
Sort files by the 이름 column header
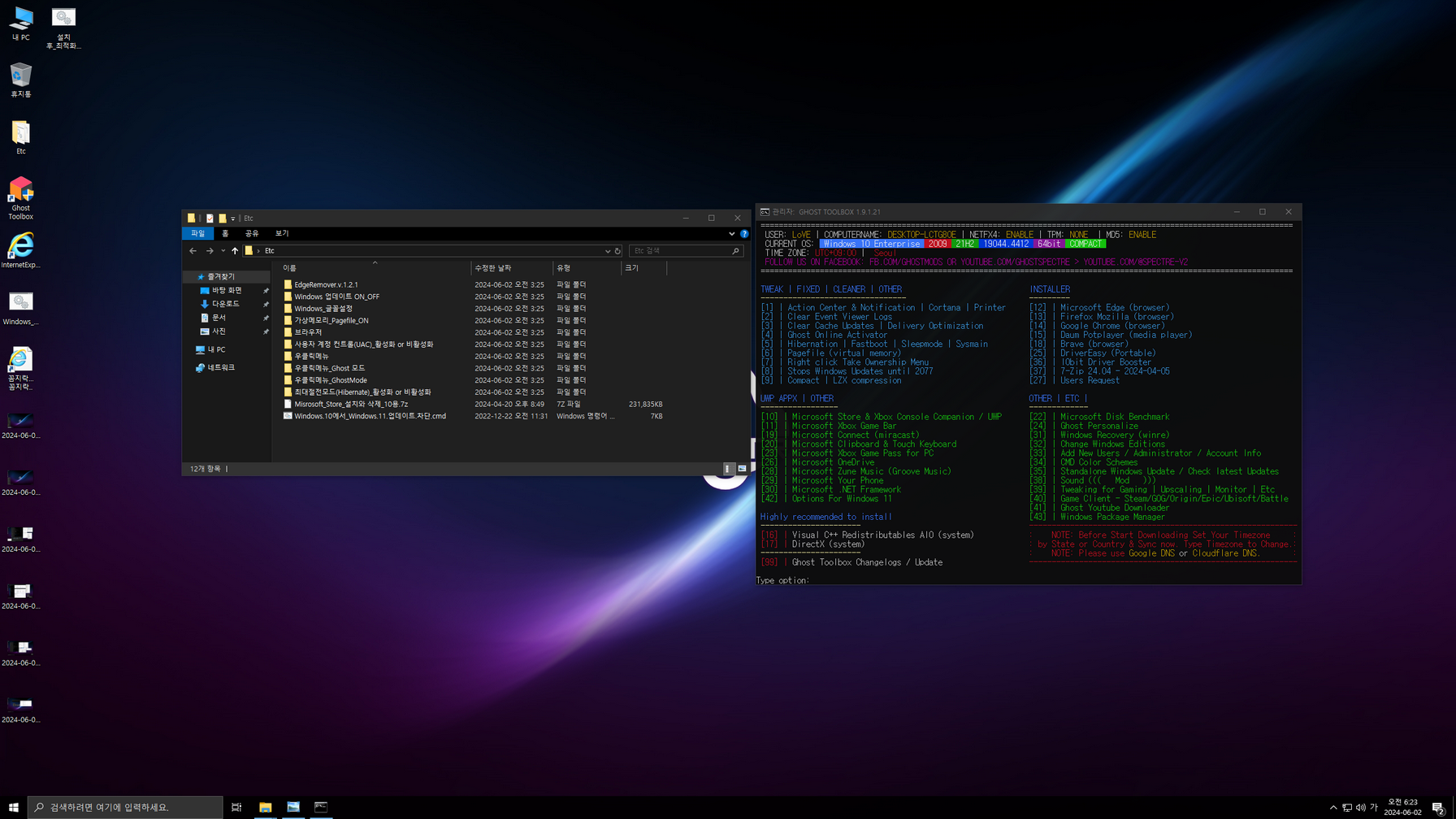(375, 268)
